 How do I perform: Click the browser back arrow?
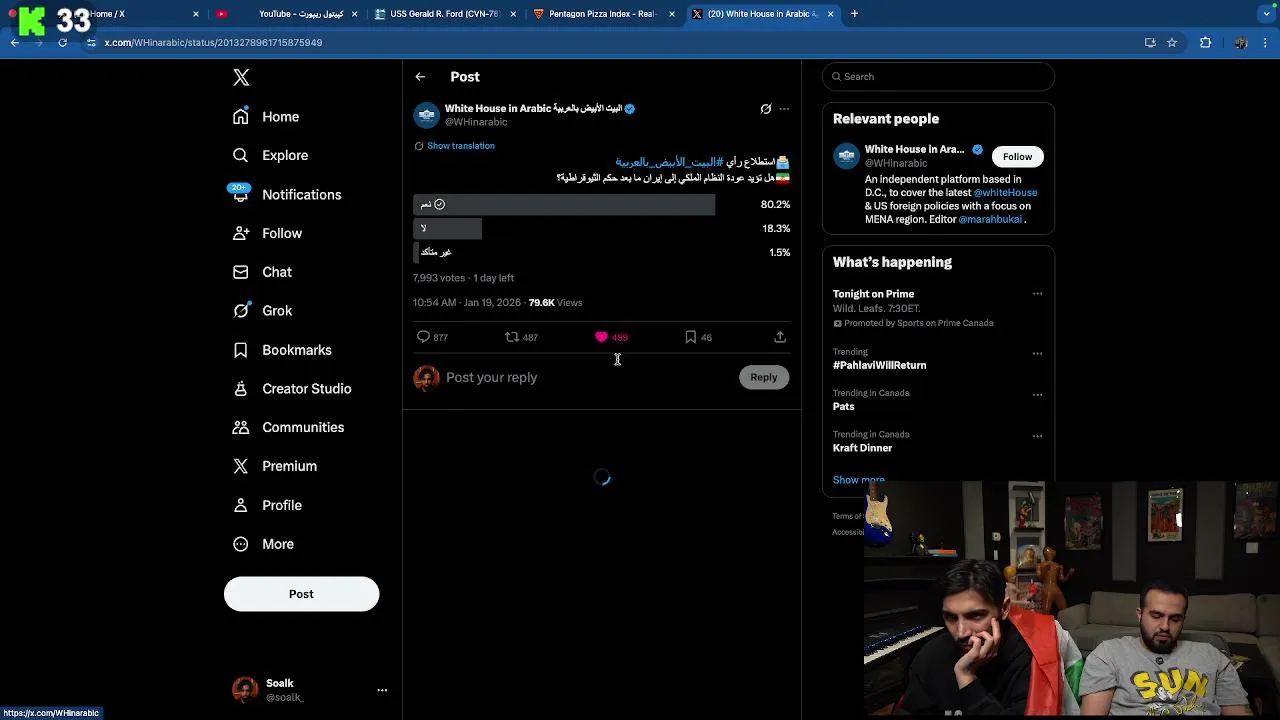point(15,43)
